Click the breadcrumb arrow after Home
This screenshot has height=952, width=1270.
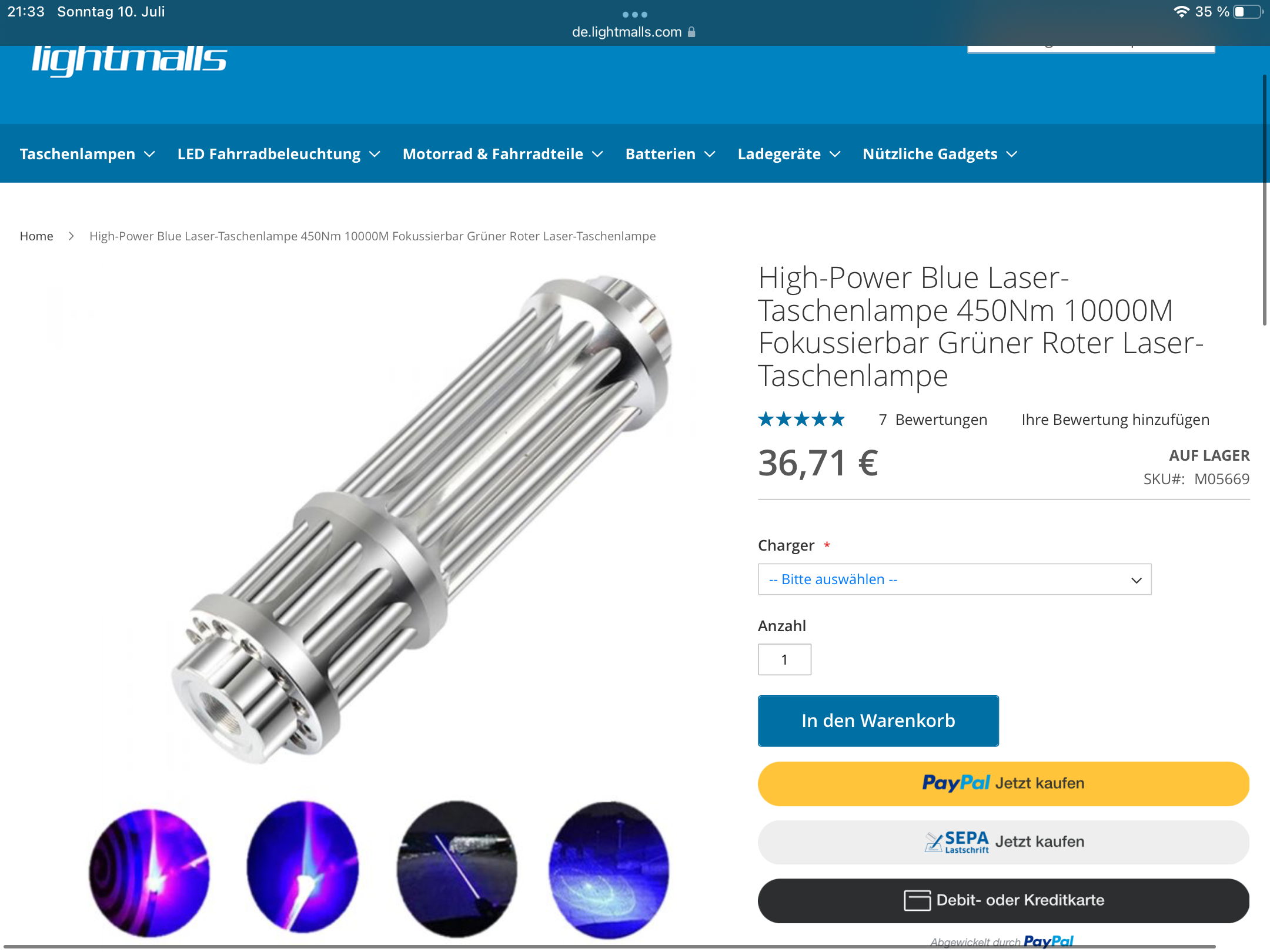tap(71, 236)
